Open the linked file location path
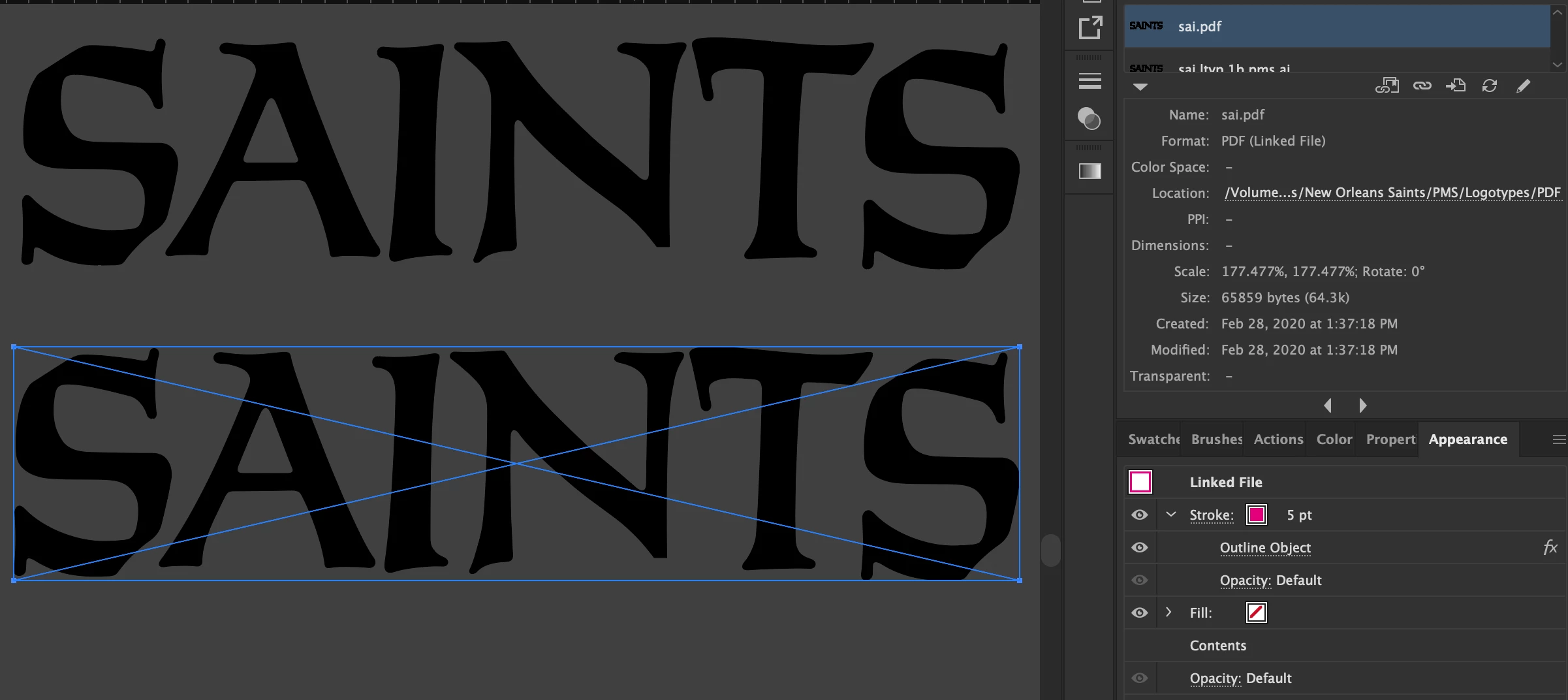 1393,193
